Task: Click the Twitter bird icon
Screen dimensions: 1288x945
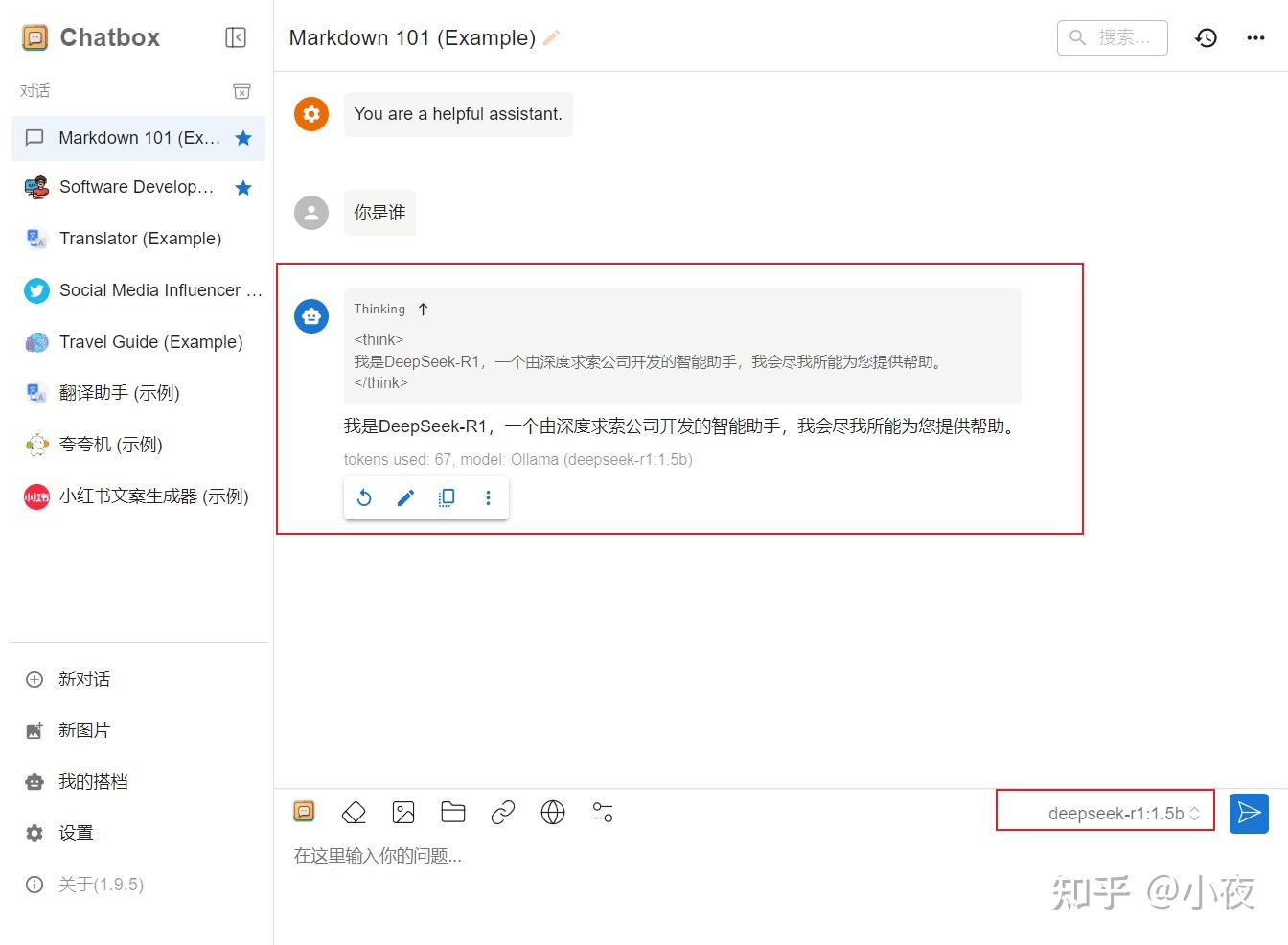Action: (x=36, y=290)
